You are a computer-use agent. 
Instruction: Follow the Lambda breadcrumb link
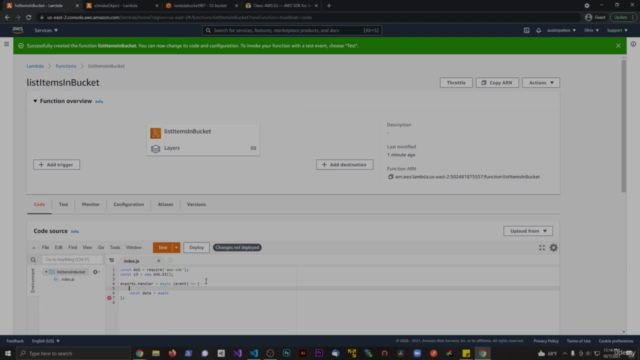point(35,66)
